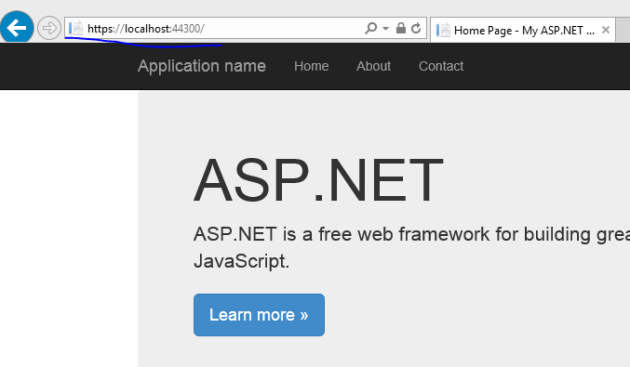Open the Application name brand link
Screen dimensions: 630x367
(x=202, y=66)
